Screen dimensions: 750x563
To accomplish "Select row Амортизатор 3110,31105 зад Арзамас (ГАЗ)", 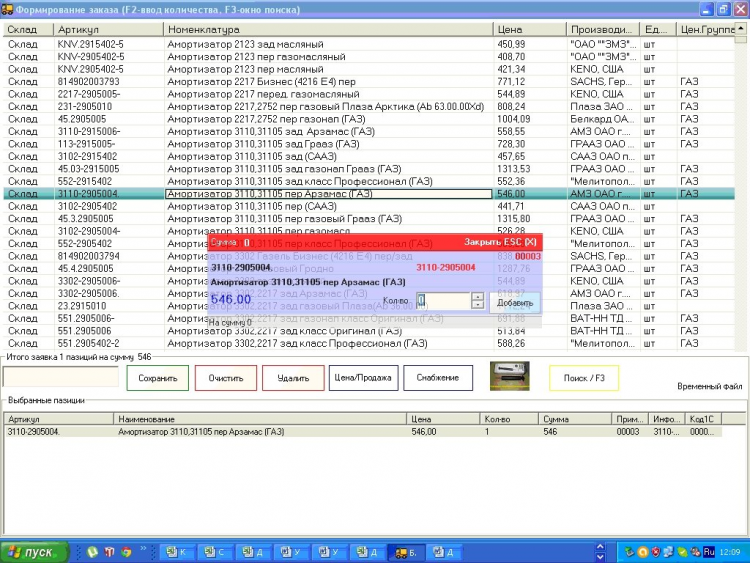I will [369, 131].
